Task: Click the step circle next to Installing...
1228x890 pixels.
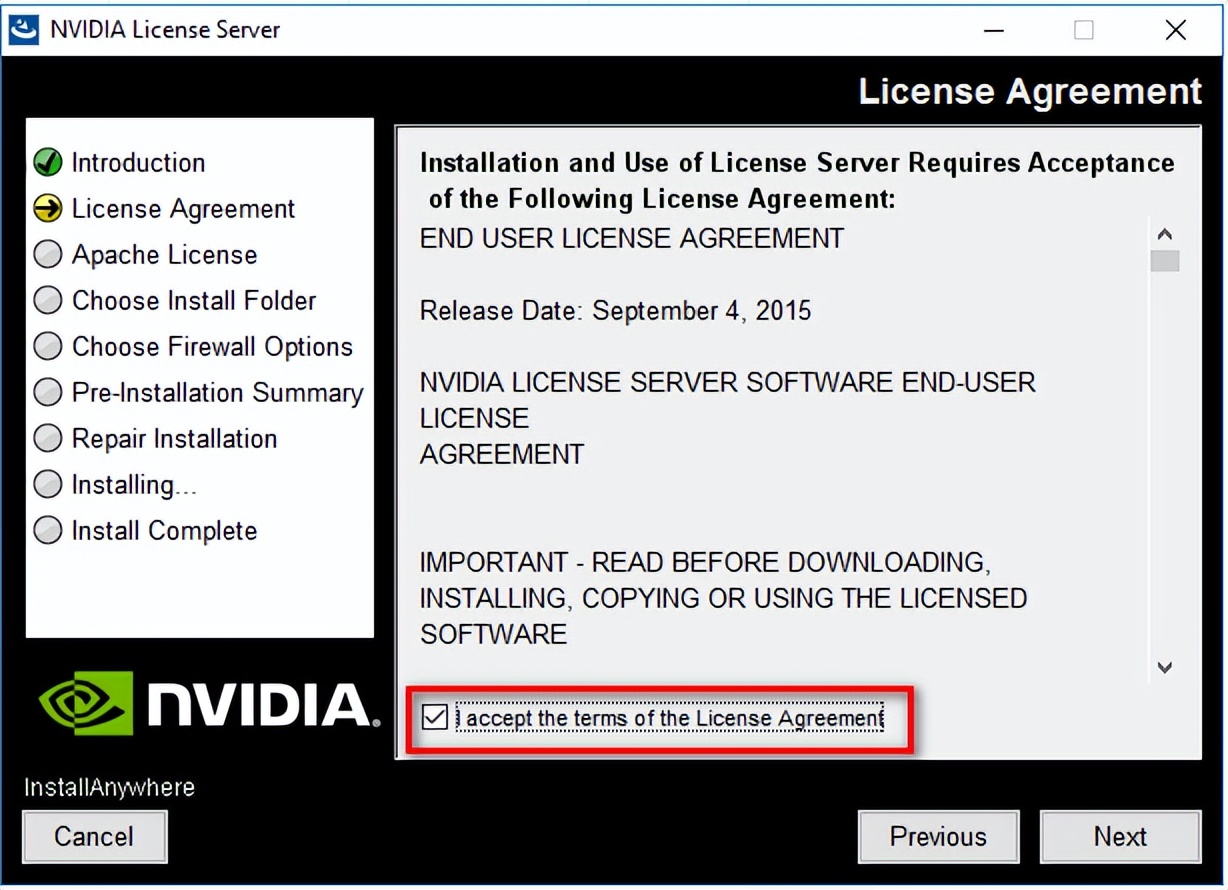Action: [x=48, y=484]
